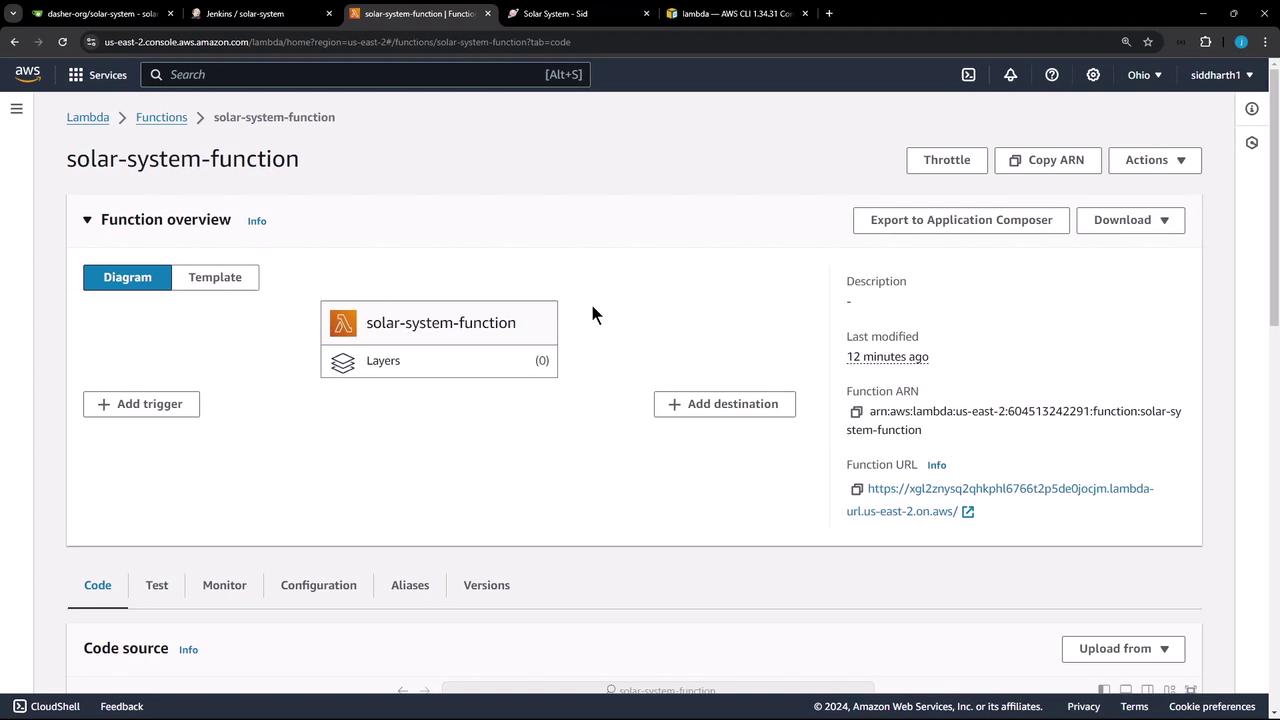This screenshot has width=1280, height=720.
Task: Switch the overview to Template view
Action: coord(215,277)
